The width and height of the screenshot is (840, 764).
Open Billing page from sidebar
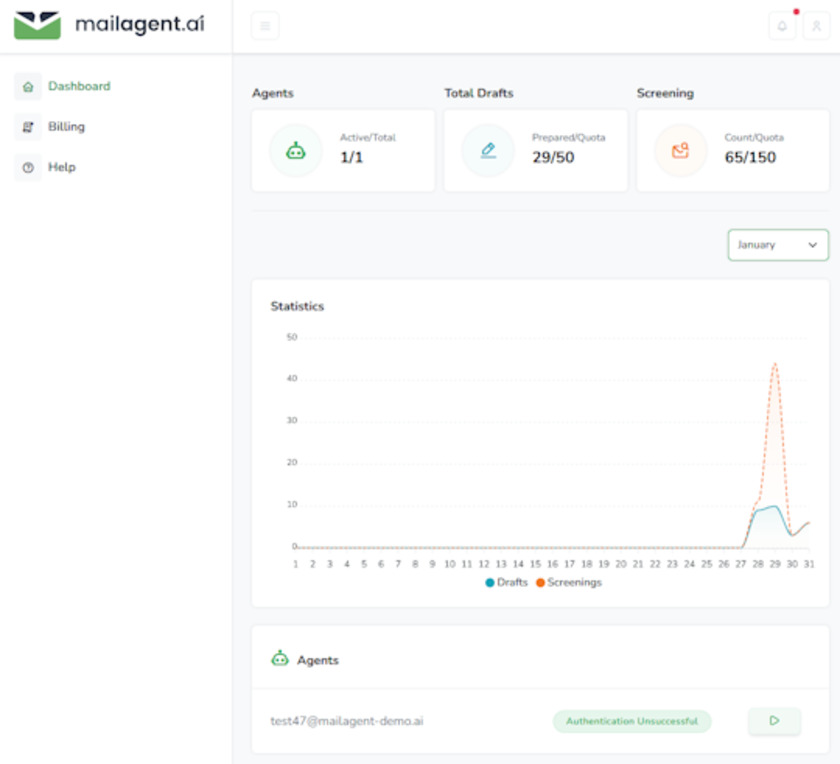66,127
